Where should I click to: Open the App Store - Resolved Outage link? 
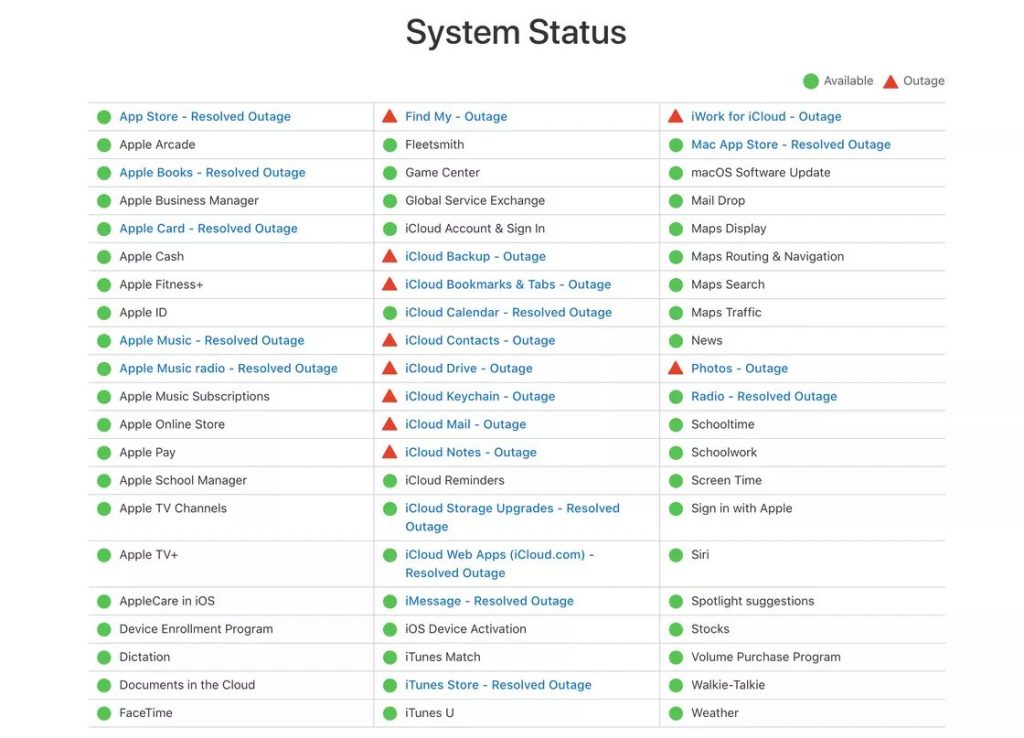(x=205, y=116)
